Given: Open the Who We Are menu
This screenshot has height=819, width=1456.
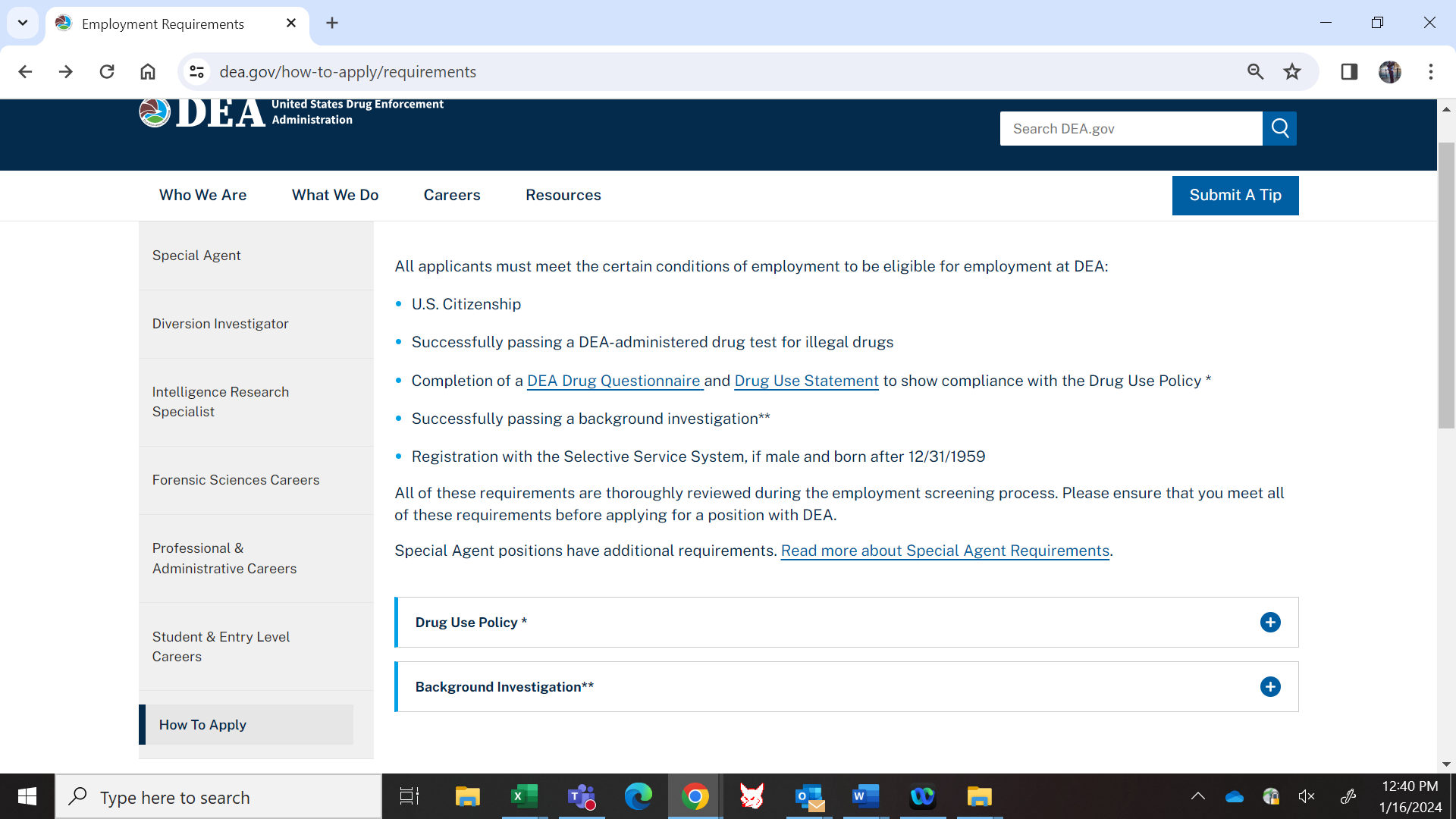Looking at the screenshot, I should [202, 195].
